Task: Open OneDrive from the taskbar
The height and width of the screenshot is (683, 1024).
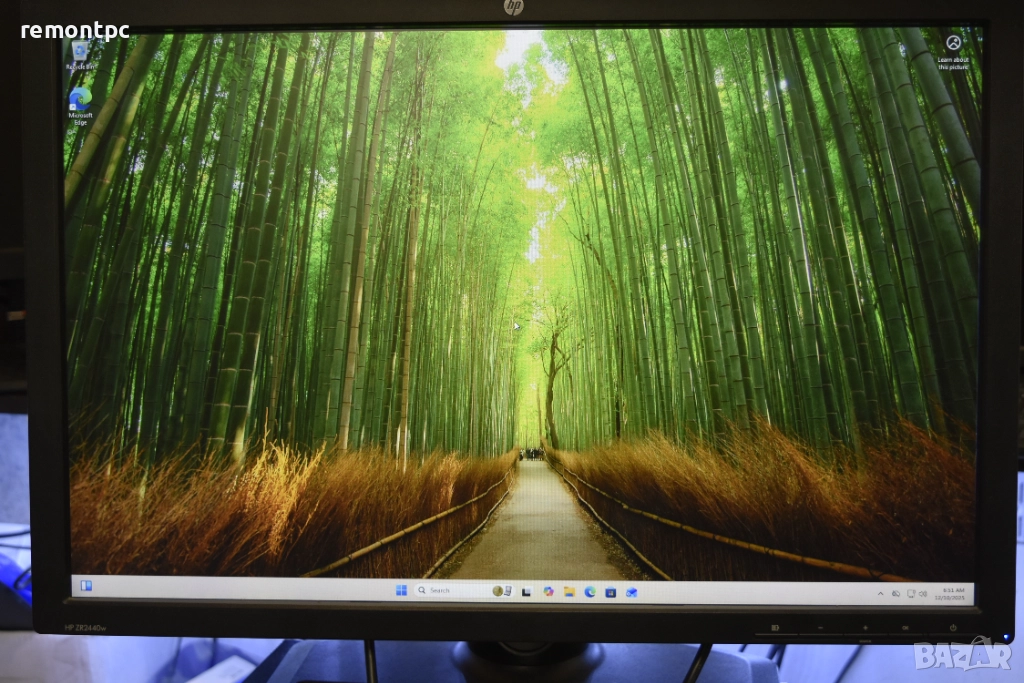Action: [x=630, y=592]
